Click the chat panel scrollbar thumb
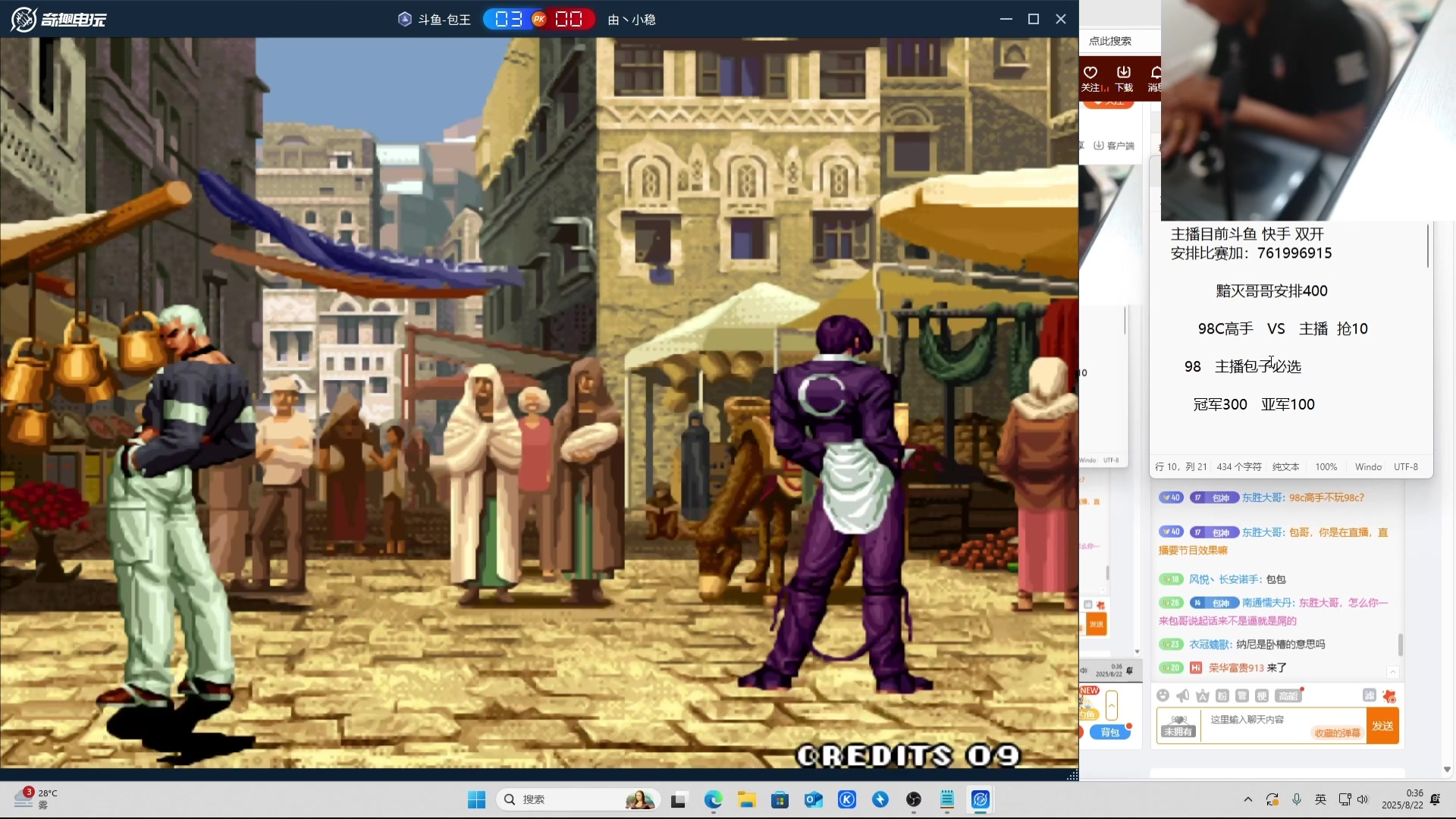The width and height of the screenshot is (1456, 819). point(1400,645)
